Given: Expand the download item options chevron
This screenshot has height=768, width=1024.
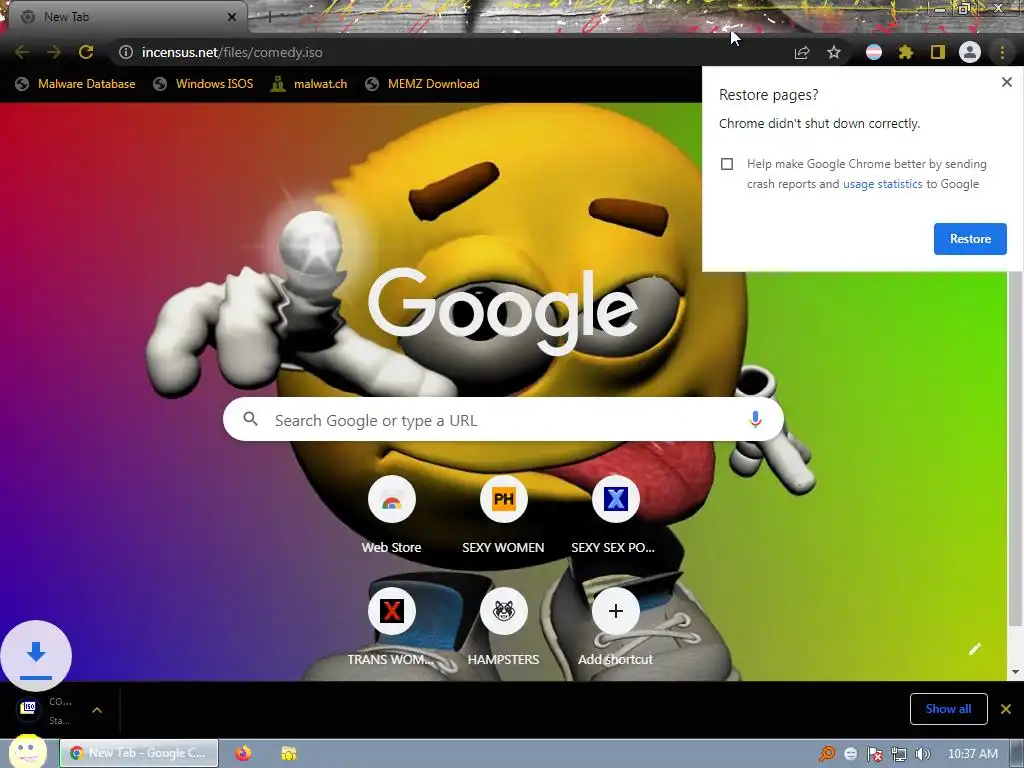Looking at the screenshot, I should (97, 710).
